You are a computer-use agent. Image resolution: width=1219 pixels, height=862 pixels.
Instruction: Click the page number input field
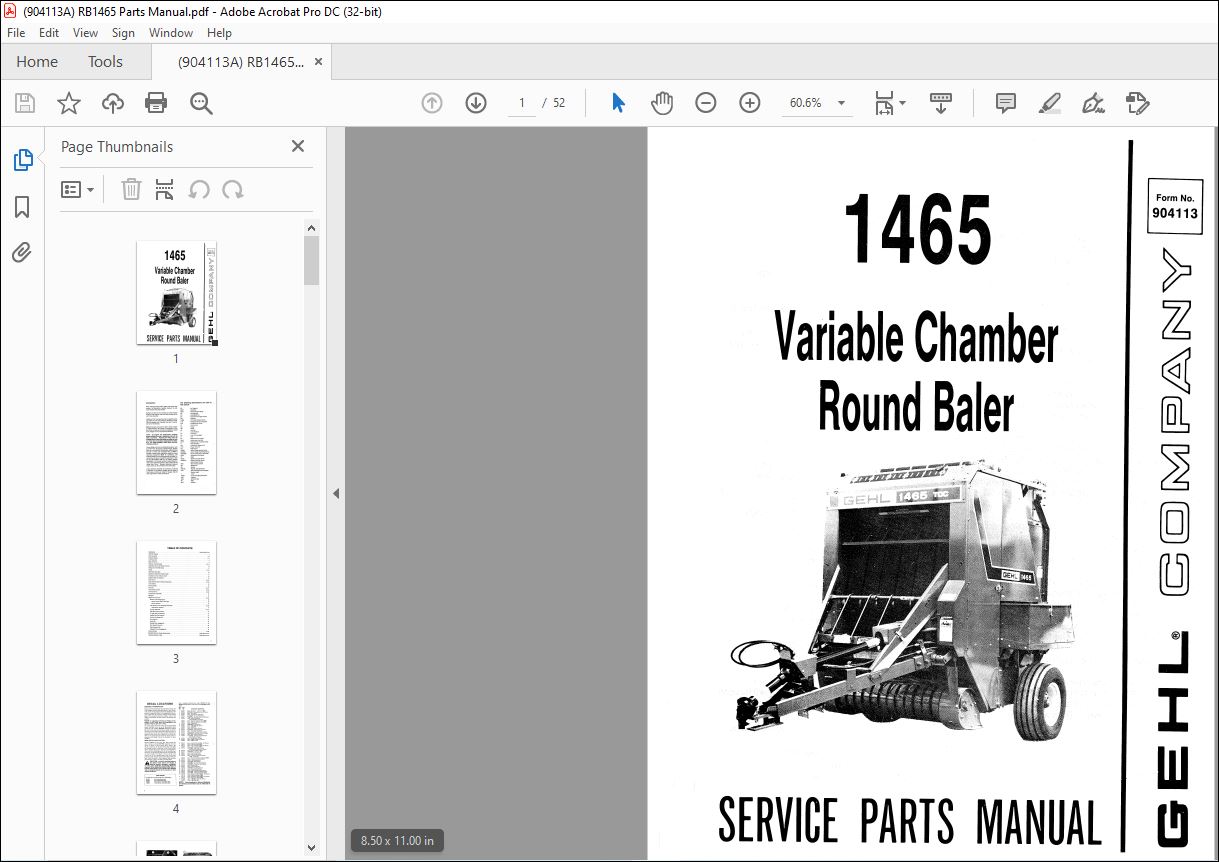click(522, 103)
